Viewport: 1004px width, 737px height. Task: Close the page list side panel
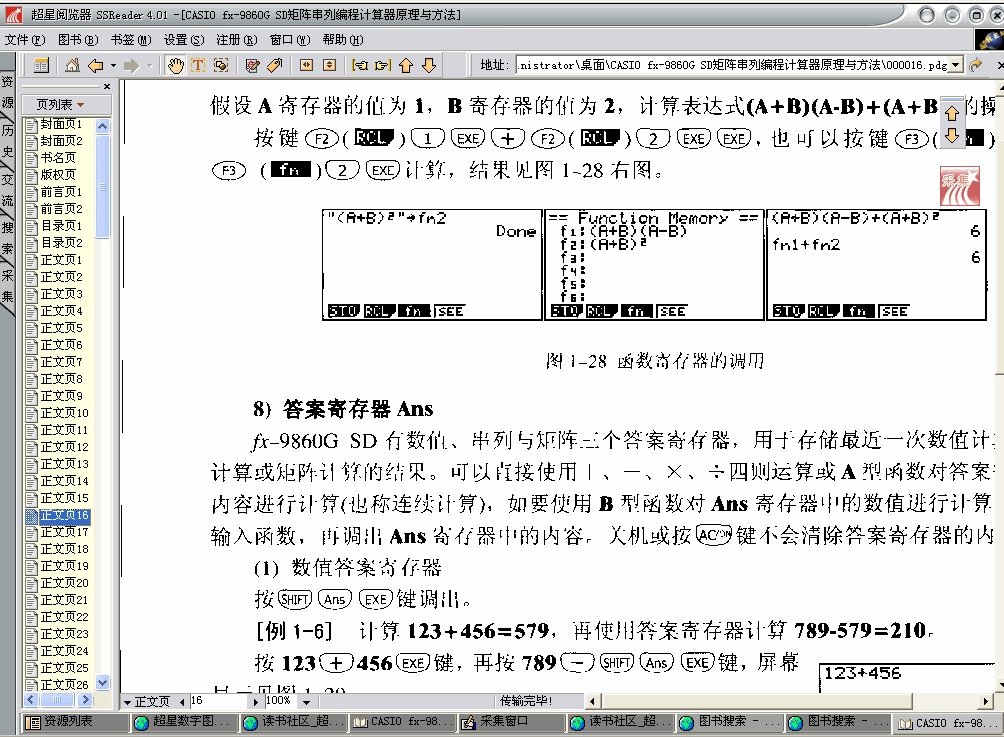[x=107, y=86]
